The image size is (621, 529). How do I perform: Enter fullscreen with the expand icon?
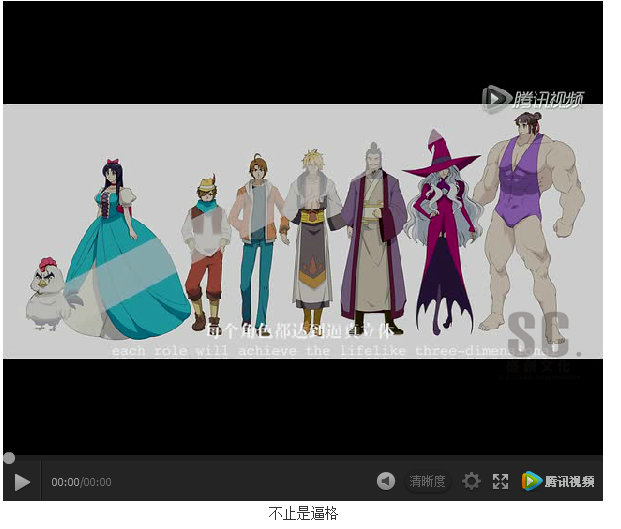(501, 482)
